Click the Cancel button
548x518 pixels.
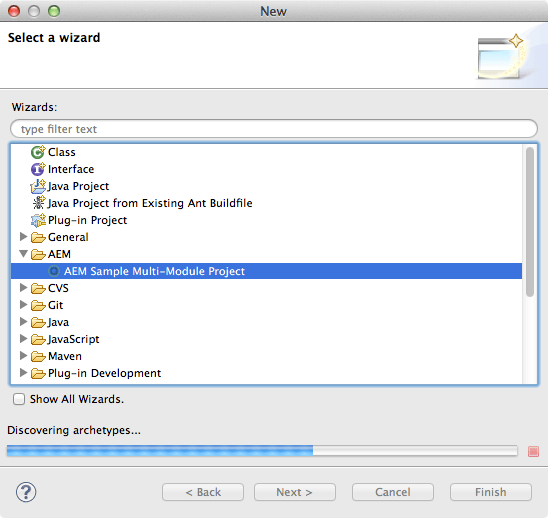(x=393, y=492)
